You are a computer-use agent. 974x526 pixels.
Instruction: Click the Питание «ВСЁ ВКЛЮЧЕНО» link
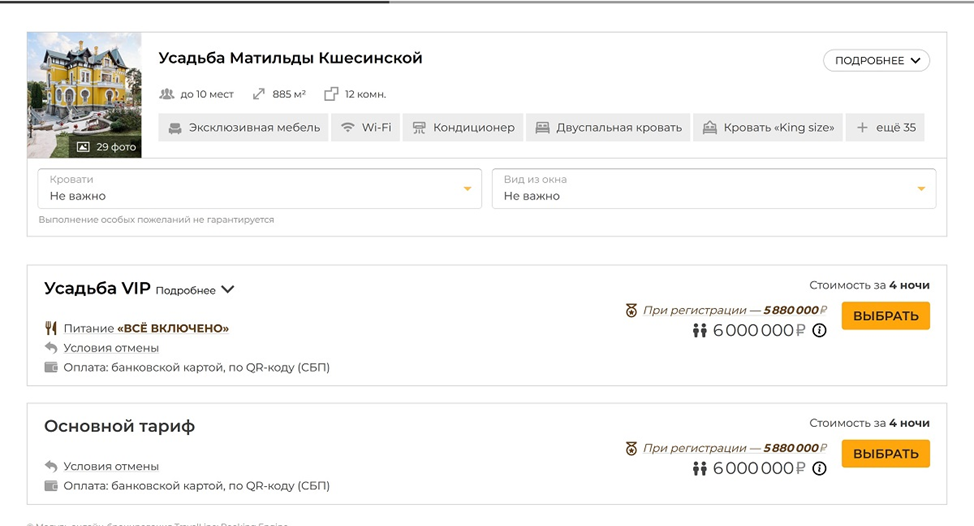(x=146, y=328)
